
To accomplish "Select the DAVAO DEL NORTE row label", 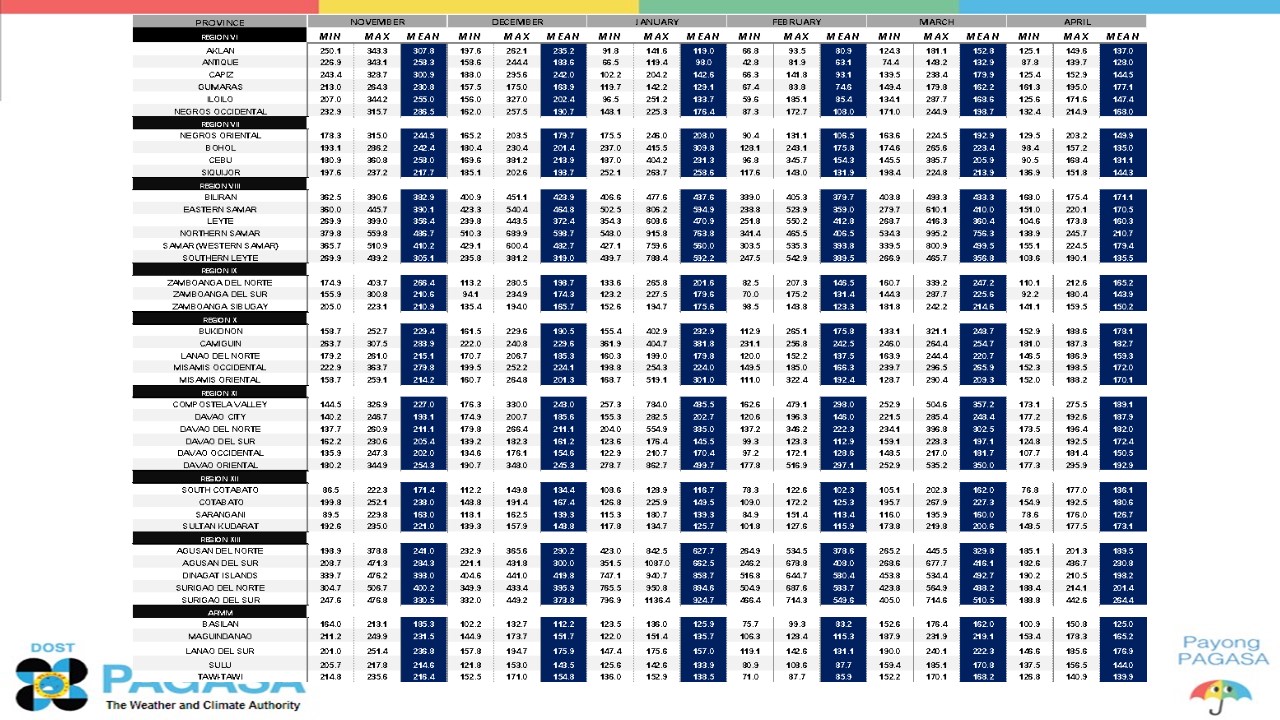I will tap(220, 428).
